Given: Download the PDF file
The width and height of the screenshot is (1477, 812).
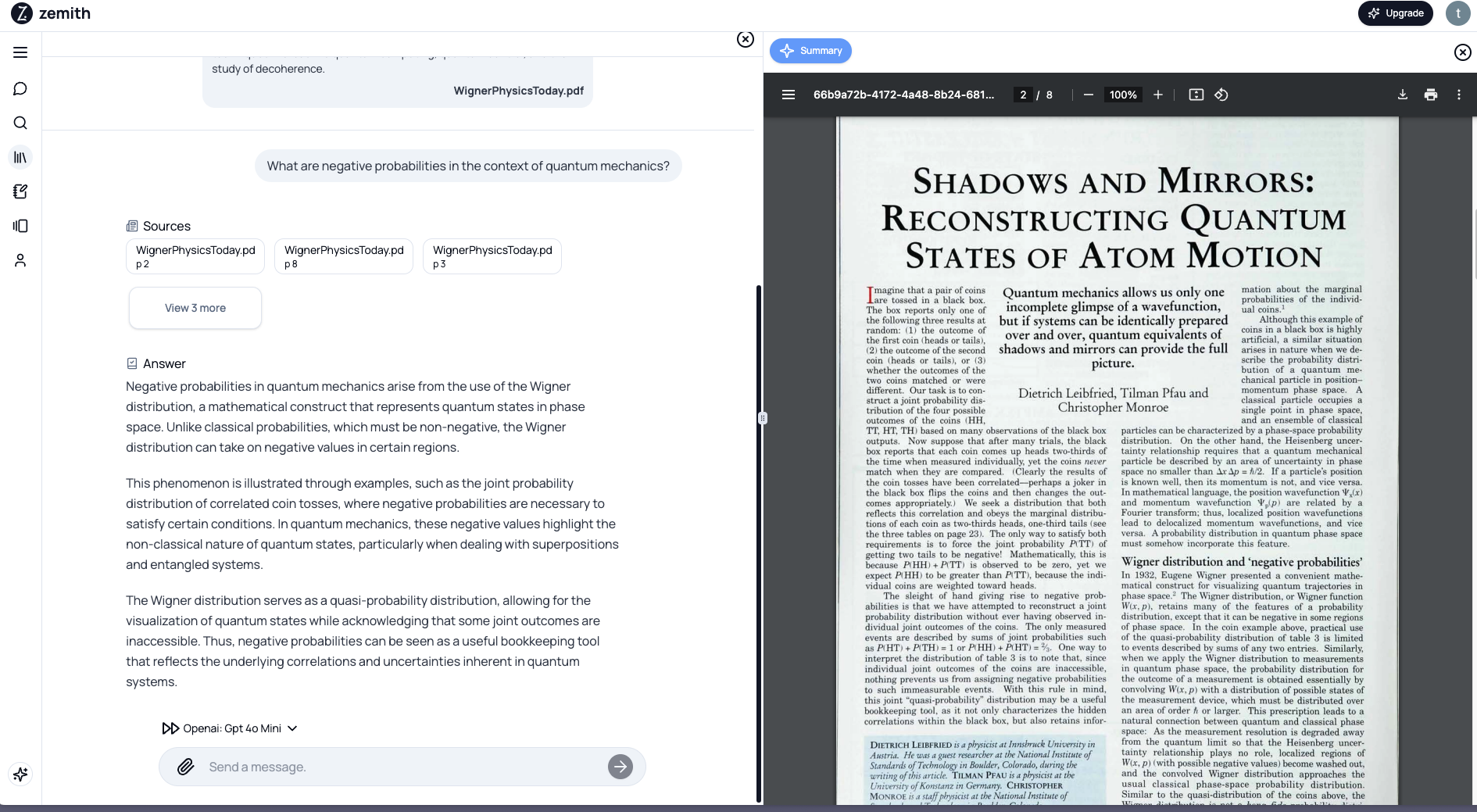Looking at the screenshot, I should point(1403,95).
